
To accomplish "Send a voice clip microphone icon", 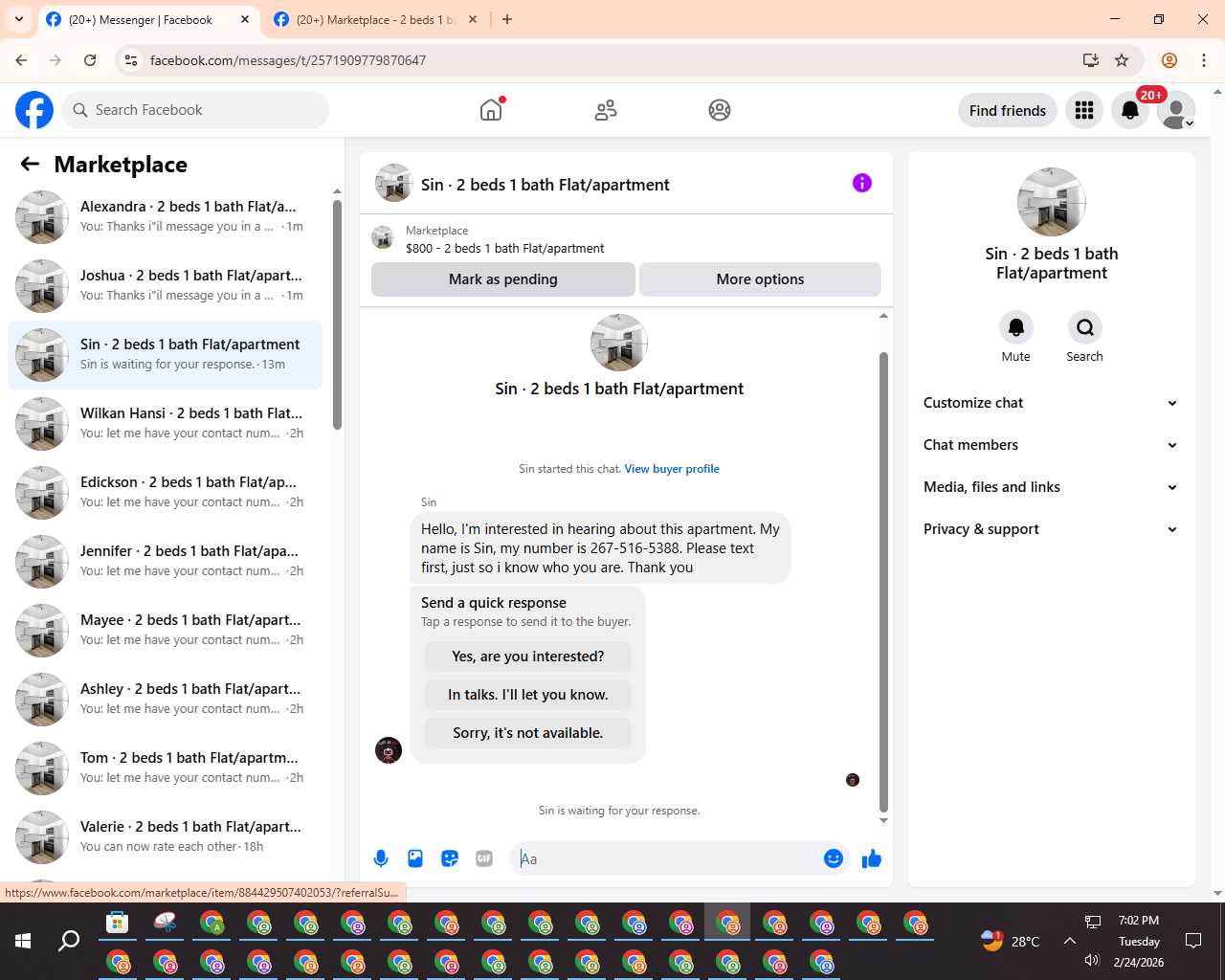I will pos(381,858).
